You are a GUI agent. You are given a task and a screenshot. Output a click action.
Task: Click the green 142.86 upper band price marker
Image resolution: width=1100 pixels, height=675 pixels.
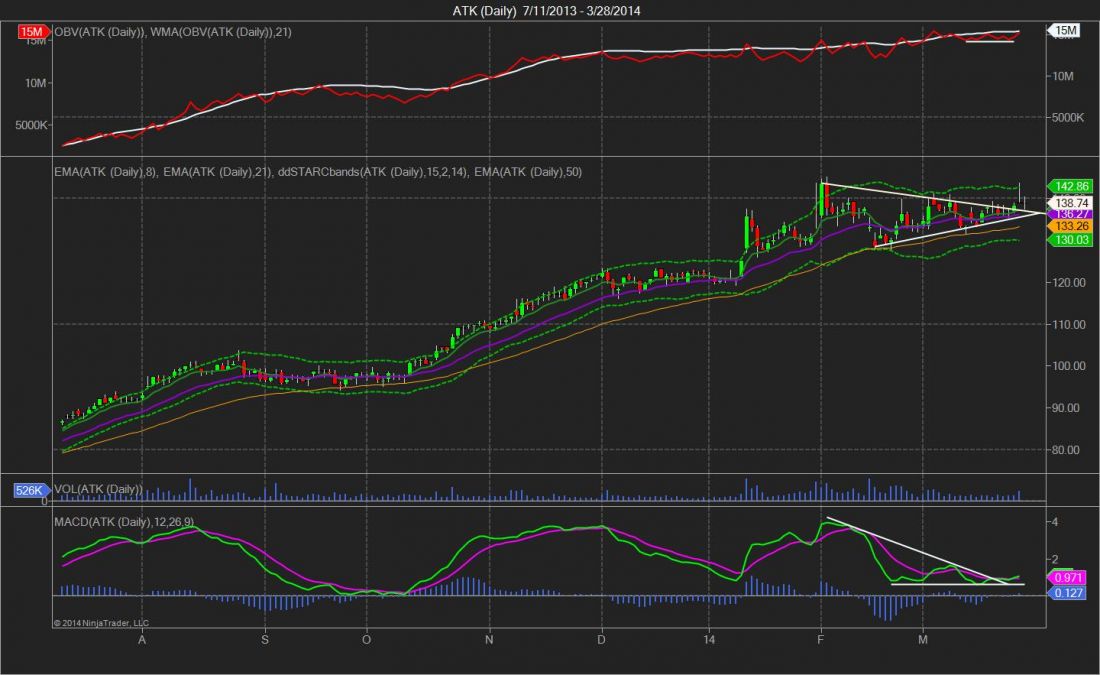[x=1066, y=186]
